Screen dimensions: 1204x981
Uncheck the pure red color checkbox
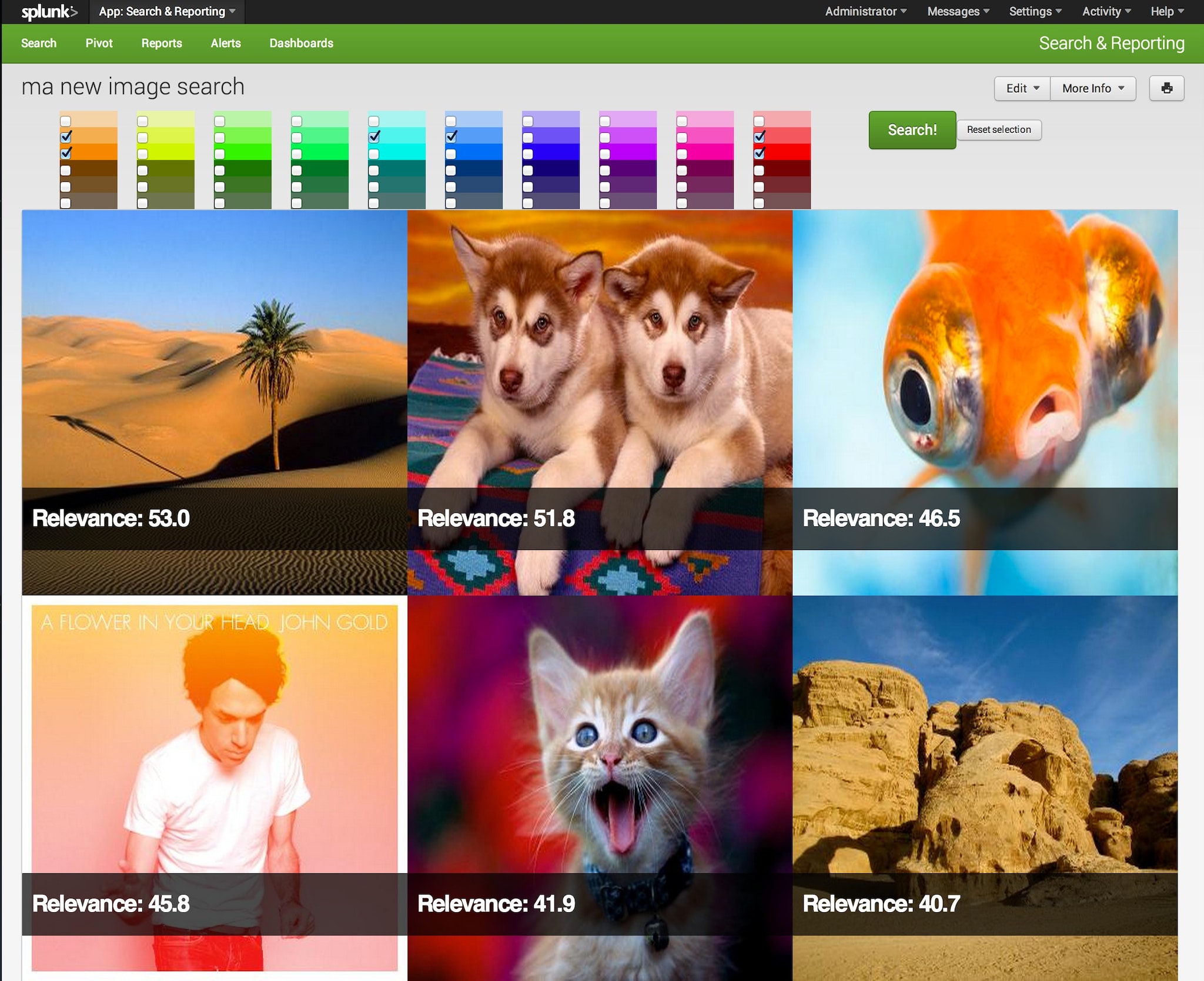[x=759, y=154]
